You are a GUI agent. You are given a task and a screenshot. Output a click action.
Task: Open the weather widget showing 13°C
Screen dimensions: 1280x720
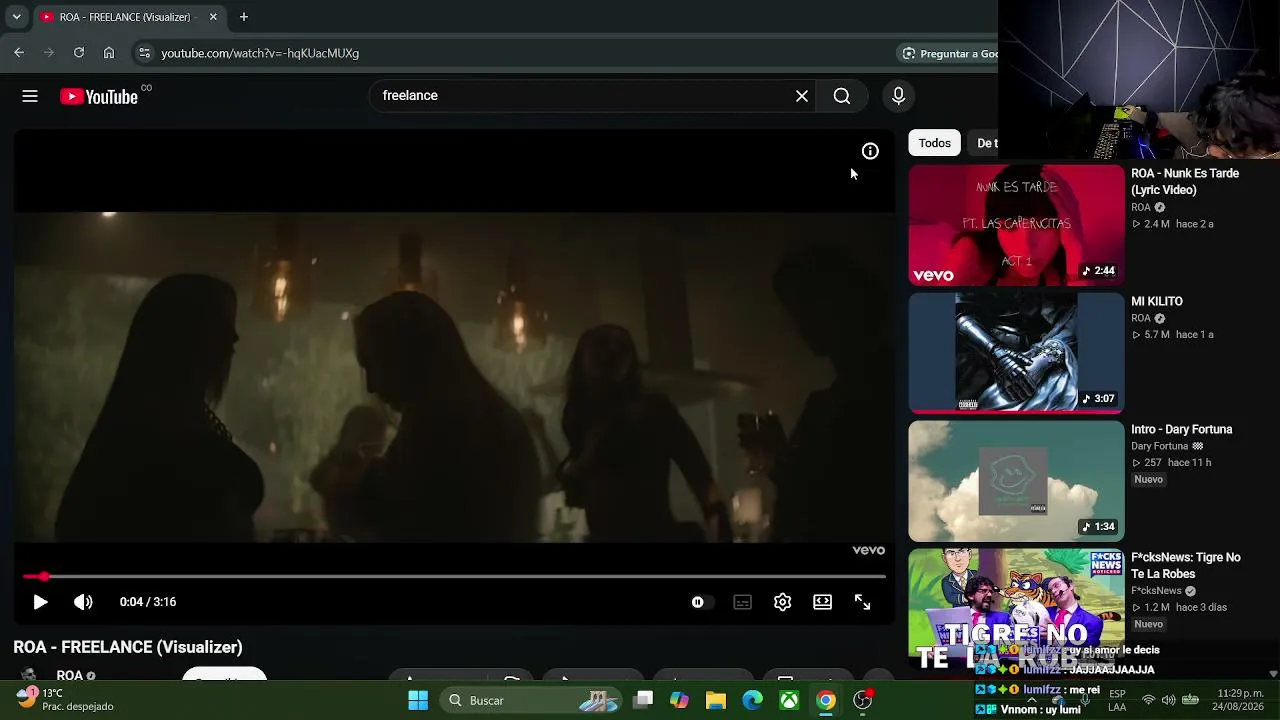[x=65, y=699]
